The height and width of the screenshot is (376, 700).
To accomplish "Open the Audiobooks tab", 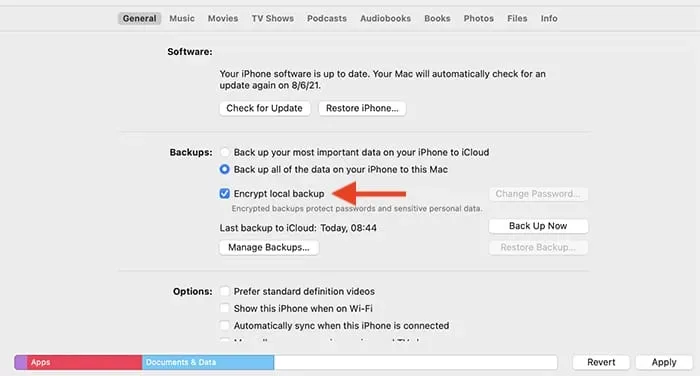I will coord(385,18).
